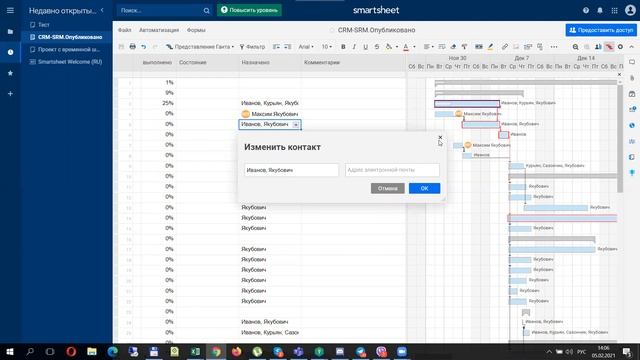Open the more toolbar options ellipsis
The image size is (640, 360).
point(553,47)
